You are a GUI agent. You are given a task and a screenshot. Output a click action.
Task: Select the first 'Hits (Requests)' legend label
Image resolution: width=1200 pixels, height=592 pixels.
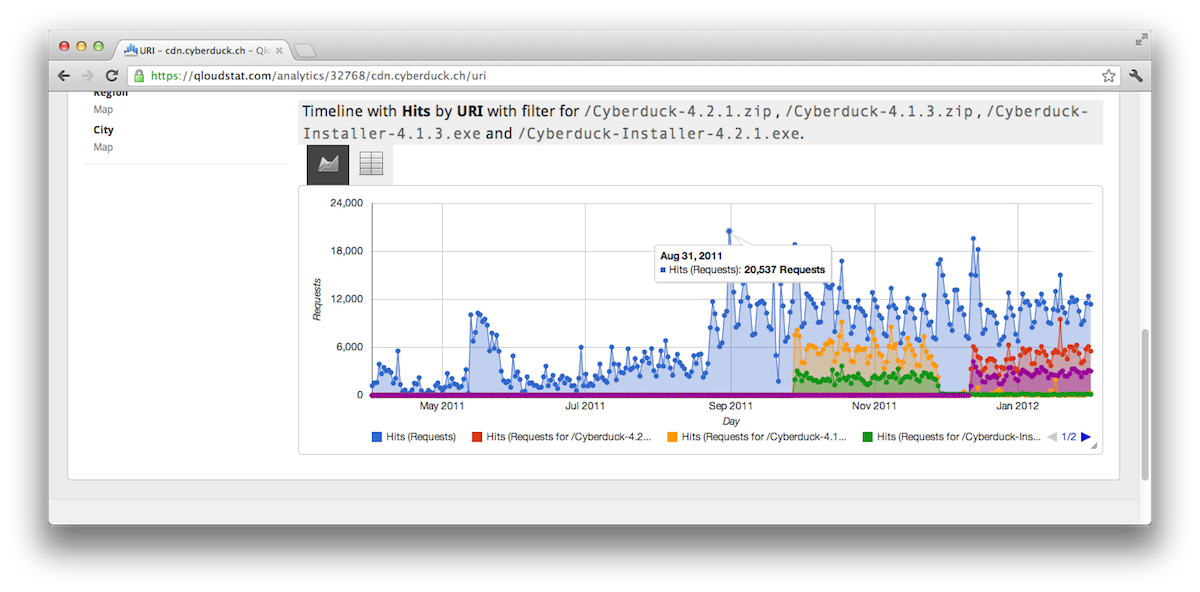point(421,437)
